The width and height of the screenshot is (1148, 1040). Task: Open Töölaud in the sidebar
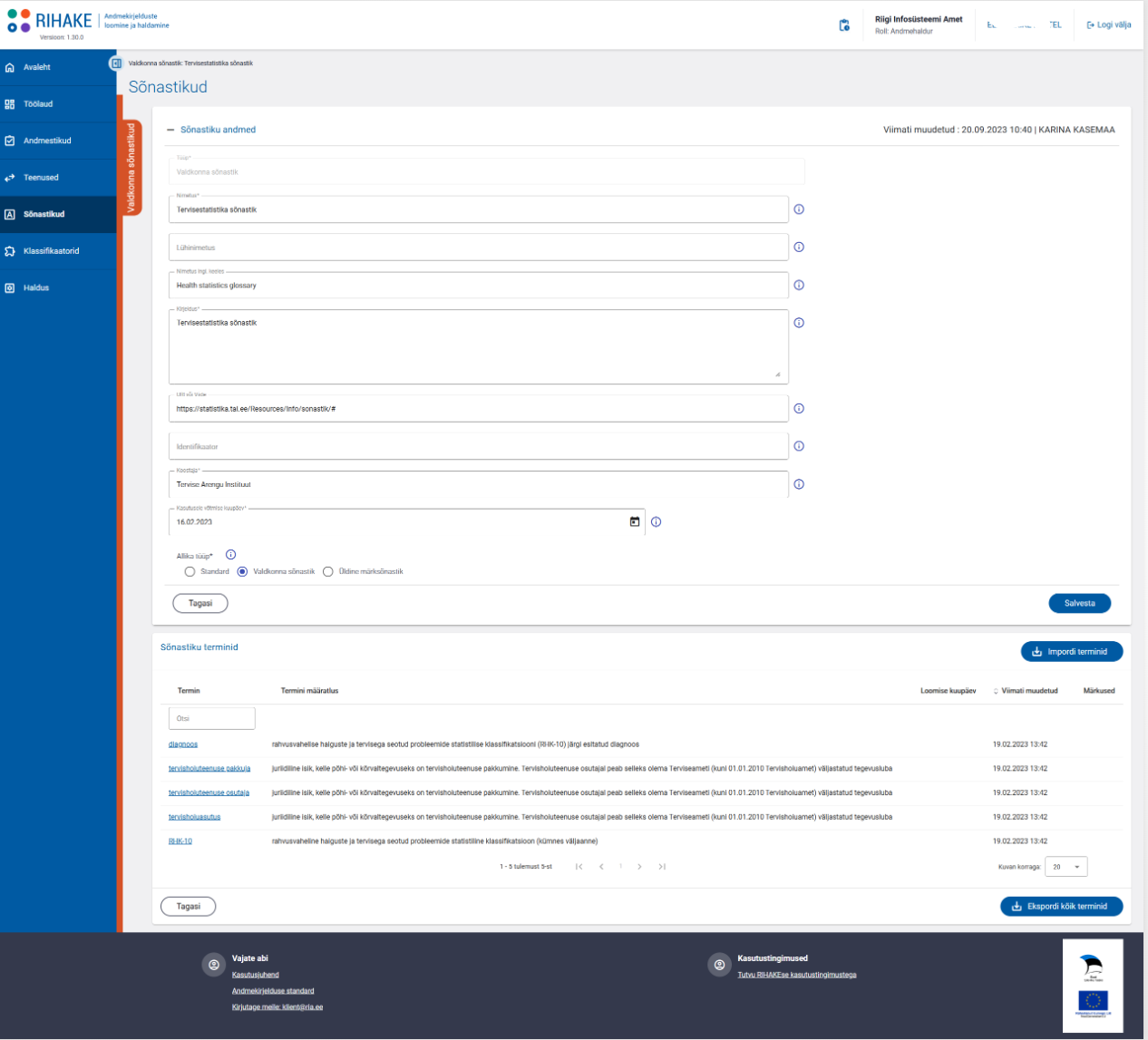pos(58,104)
